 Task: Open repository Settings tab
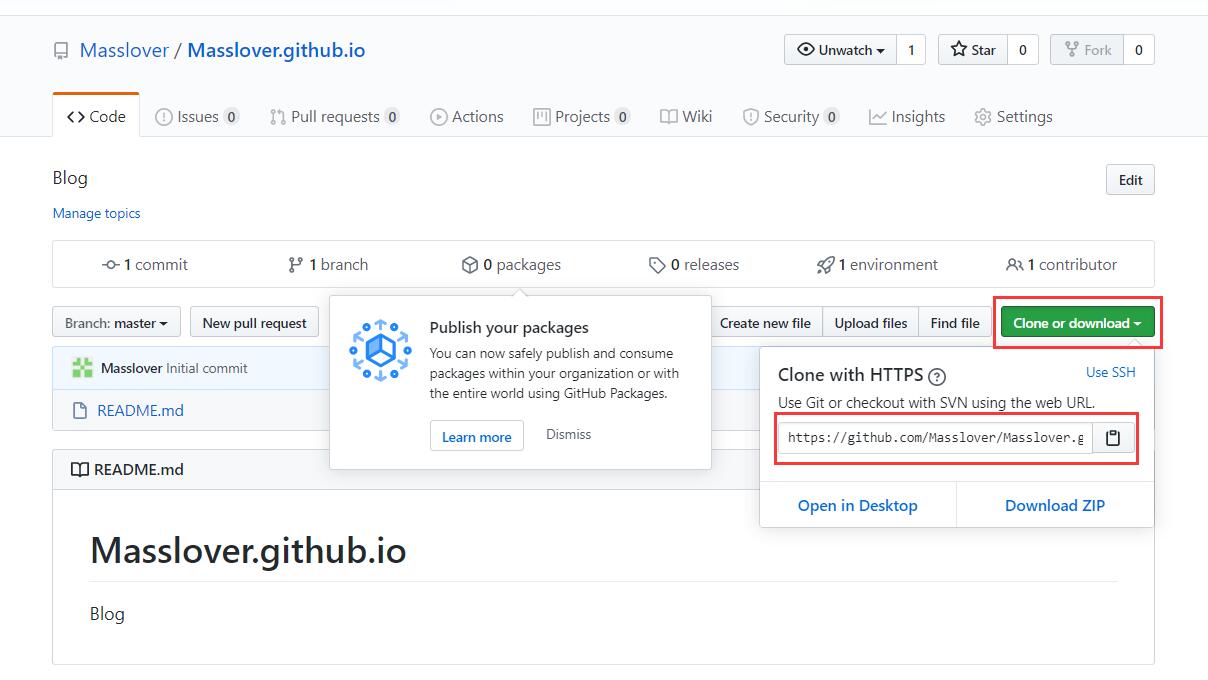pos(1013,116)
